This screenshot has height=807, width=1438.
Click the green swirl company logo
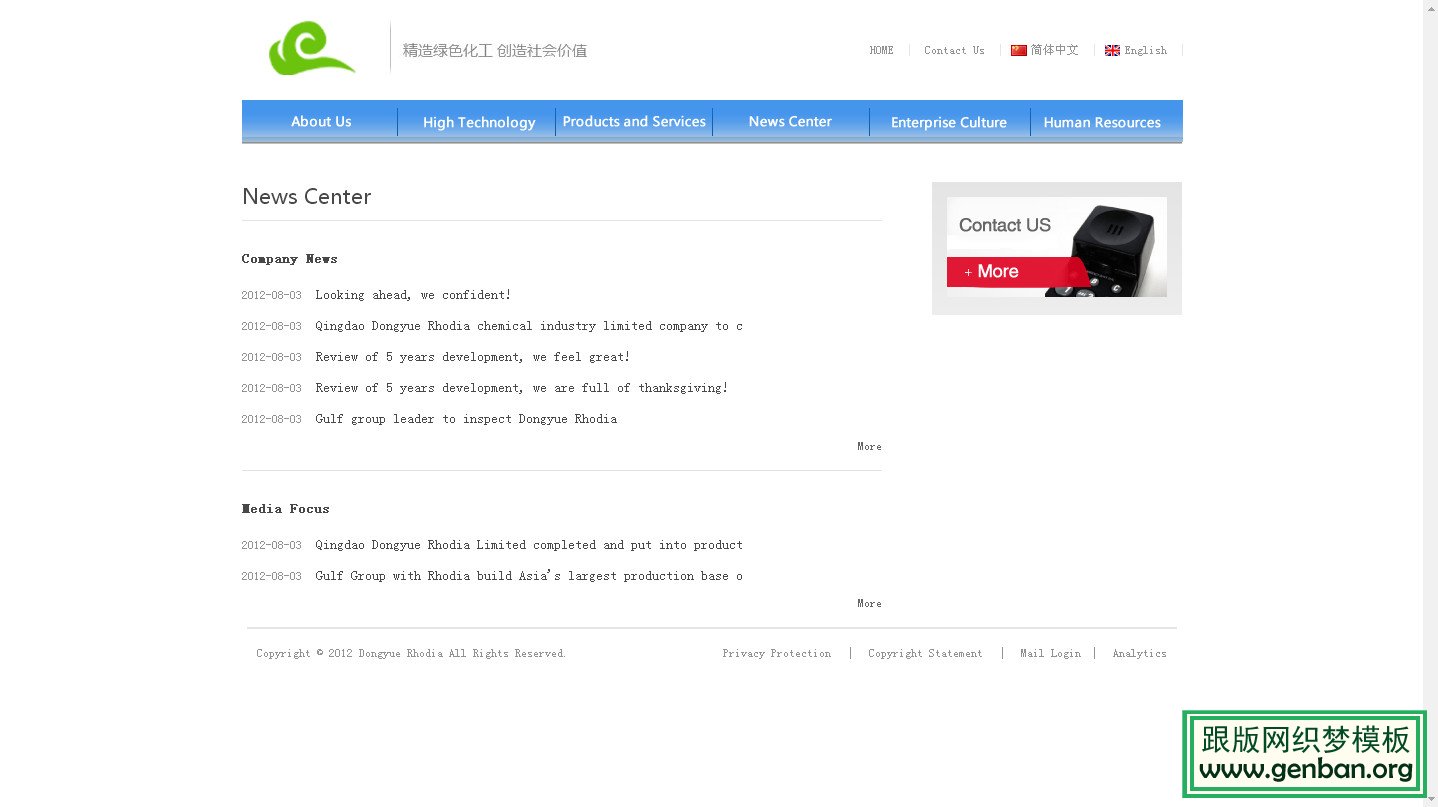[312, 48]
